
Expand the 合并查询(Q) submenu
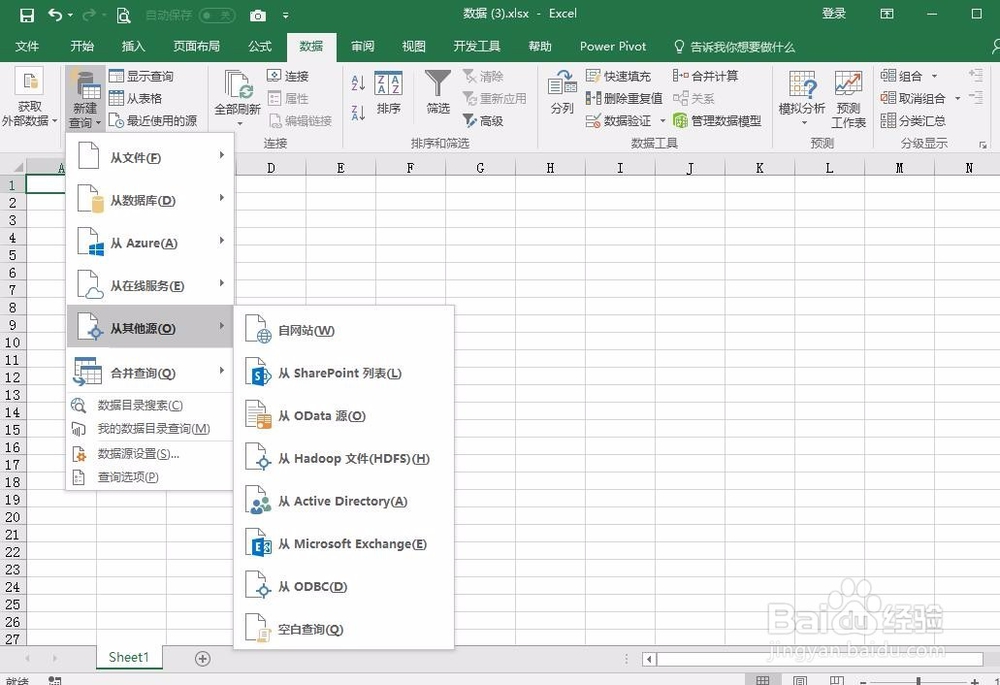(x=150, y=372)
